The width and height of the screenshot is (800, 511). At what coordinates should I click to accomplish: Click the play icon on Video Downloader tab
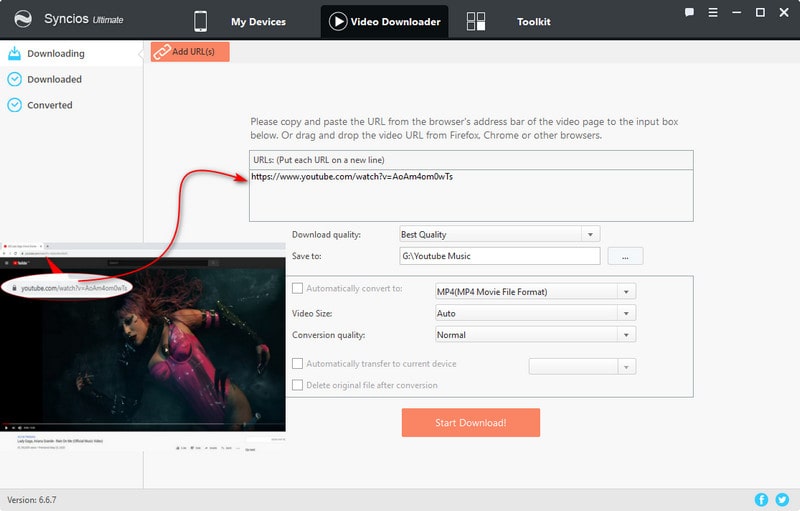[x=338, y=21]
